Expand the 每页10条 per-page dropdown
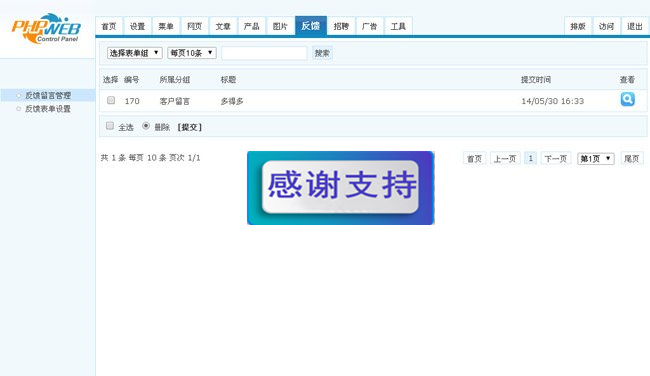This screenshot has height=376, width=650. tap(192, 53)
